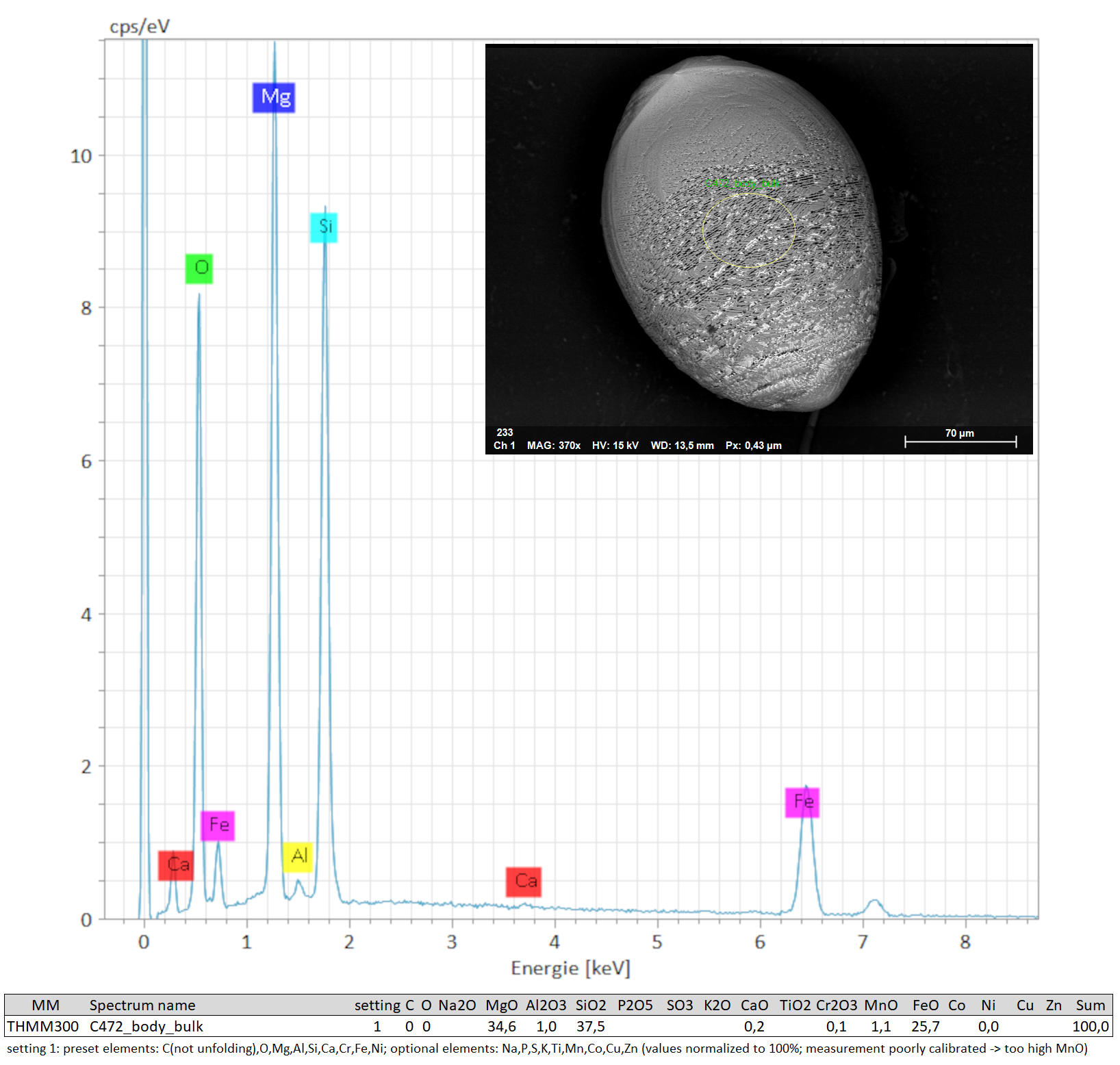Click the magenta Fe label near 6.4 keV
1120x1065 pixels.
coord(802,802)
